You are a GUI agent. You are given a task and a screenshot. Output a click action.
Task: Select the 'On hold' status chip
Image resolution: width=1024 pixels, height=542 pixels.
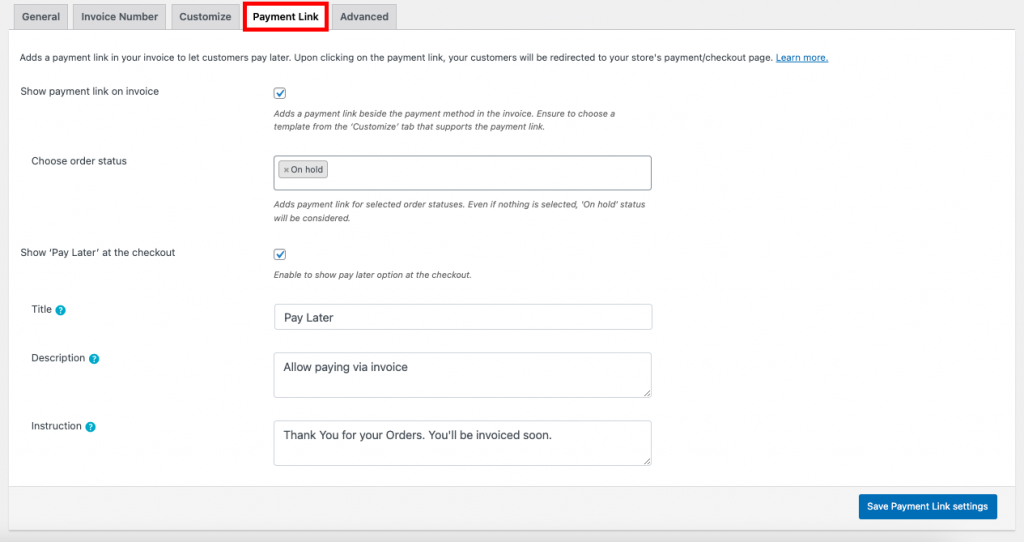coord(307,170)
